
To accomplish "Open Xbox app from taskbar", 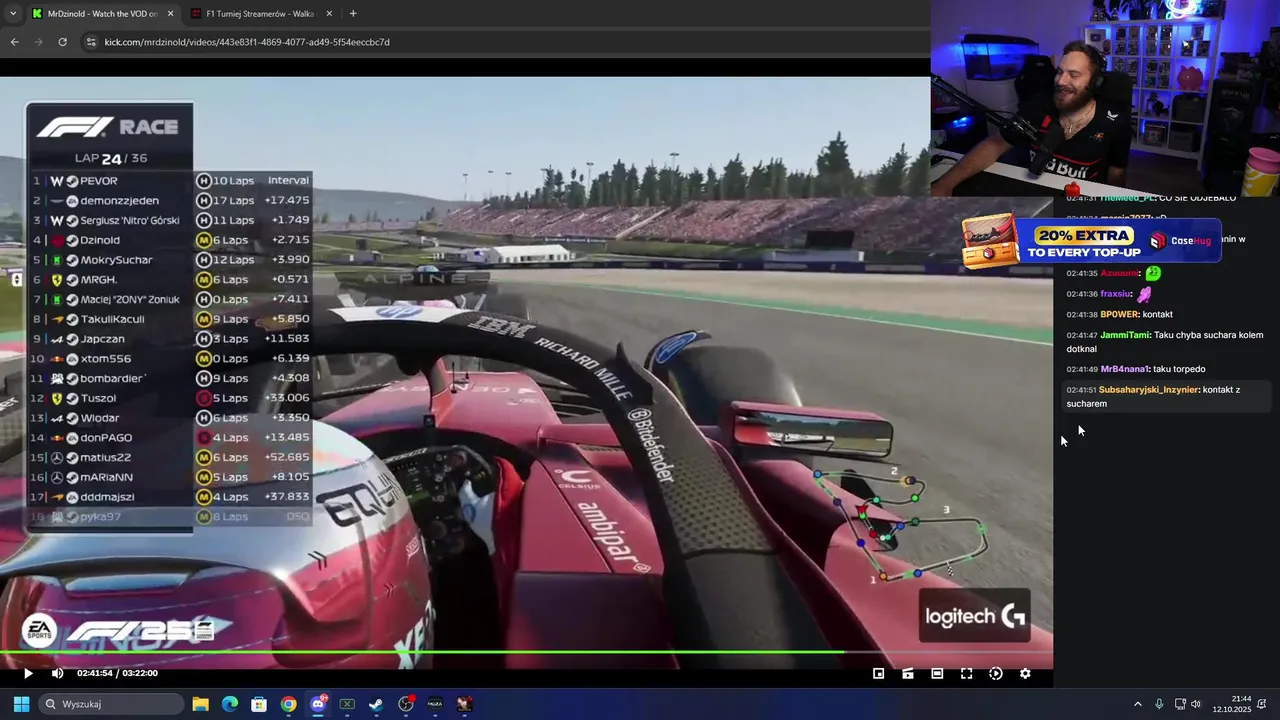I will tap(347, 704).
